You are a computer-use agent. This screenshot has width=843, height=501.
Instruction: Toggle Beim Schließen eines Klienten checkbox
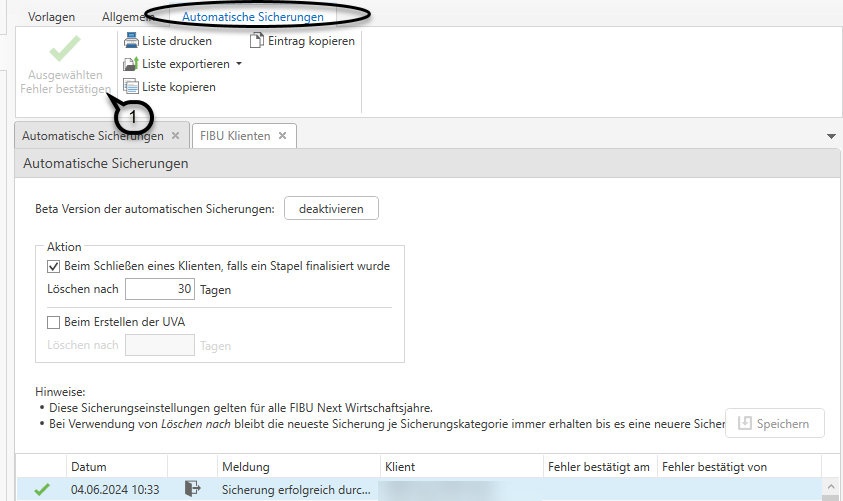pyautogui.click(x=54, y=266)
